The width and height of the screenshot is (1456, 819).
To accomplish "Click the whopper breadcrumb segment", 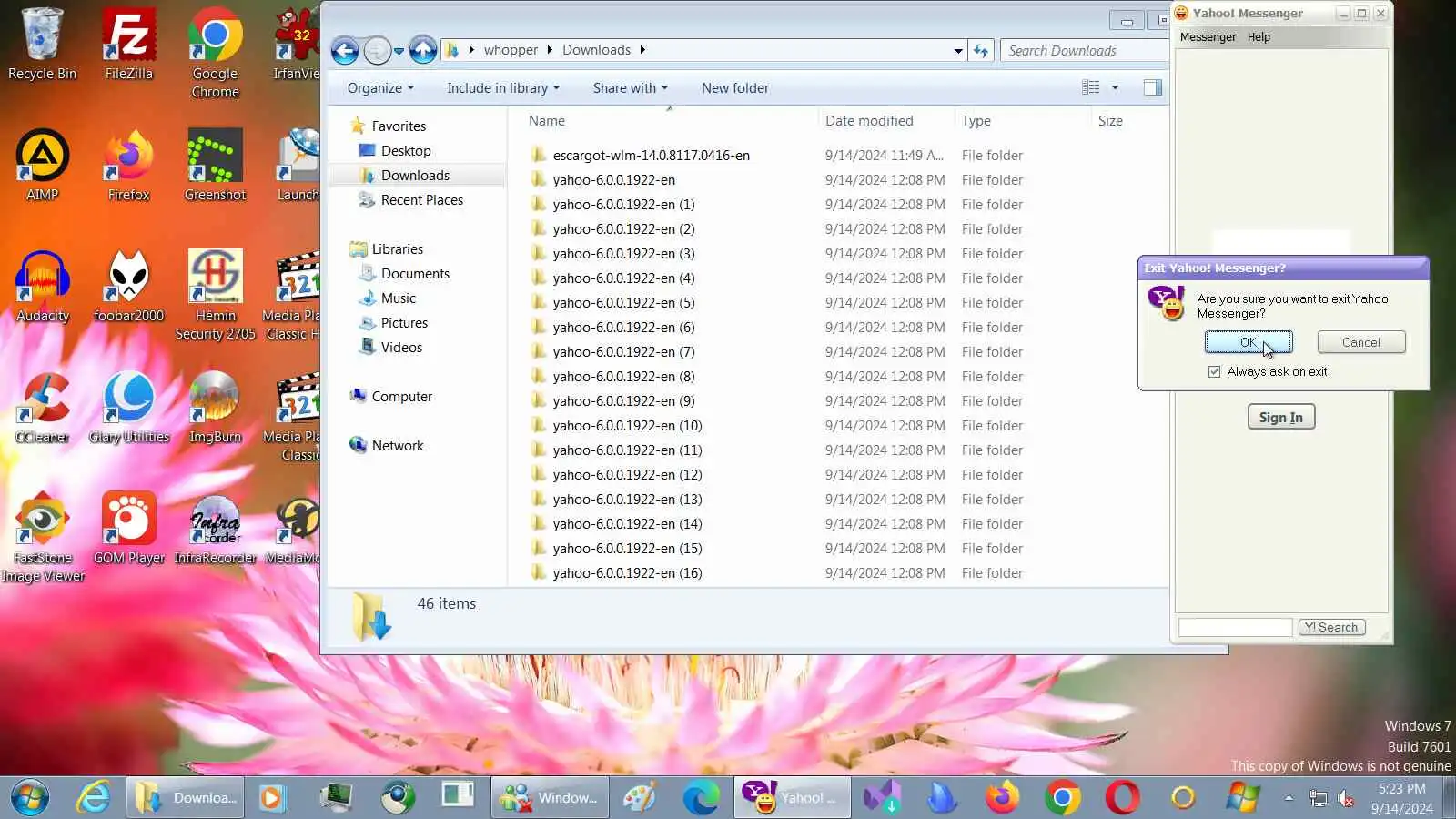I will (511, 50).
